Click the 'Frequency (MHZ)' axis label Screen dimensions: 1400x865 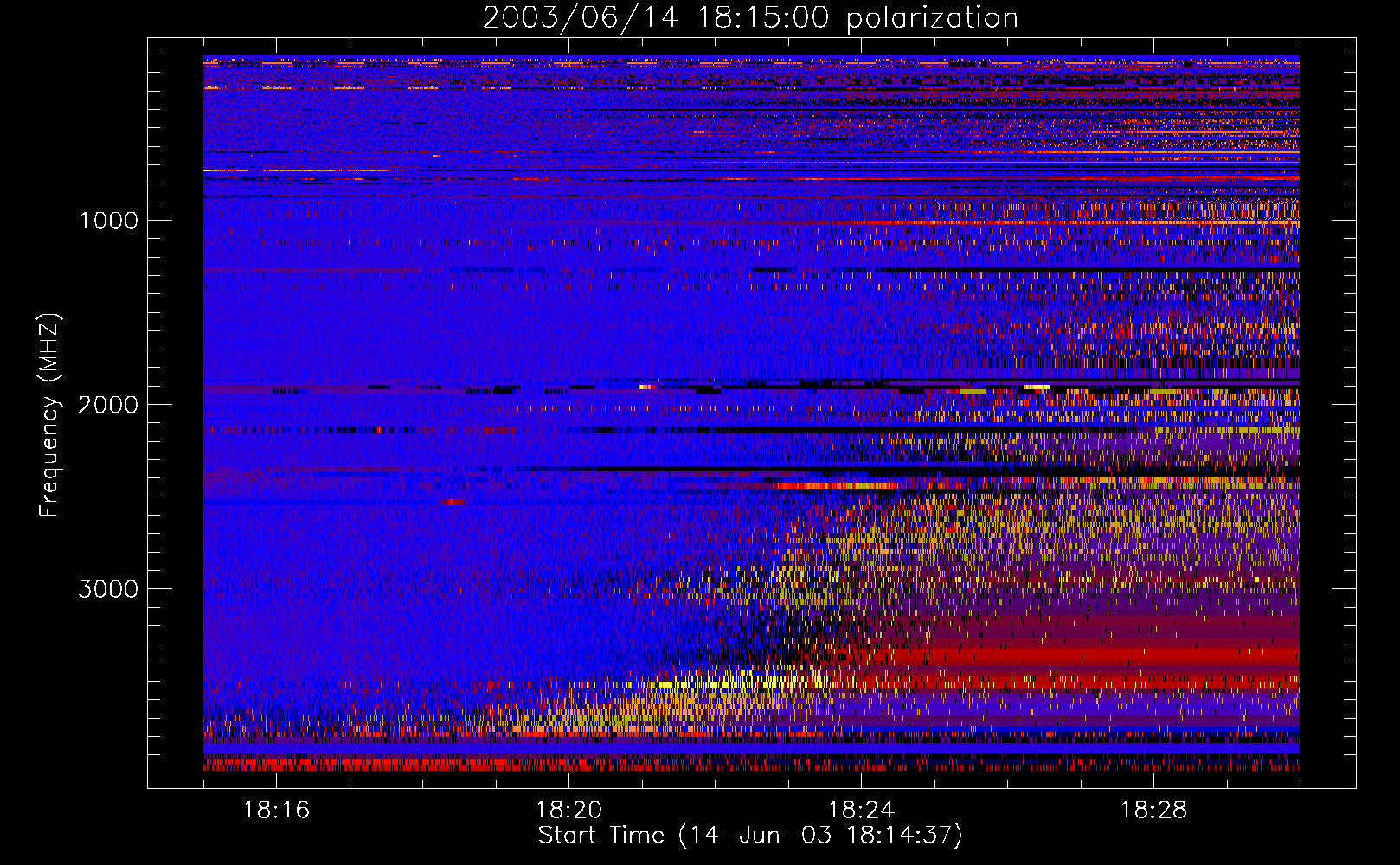click(49, 415)
